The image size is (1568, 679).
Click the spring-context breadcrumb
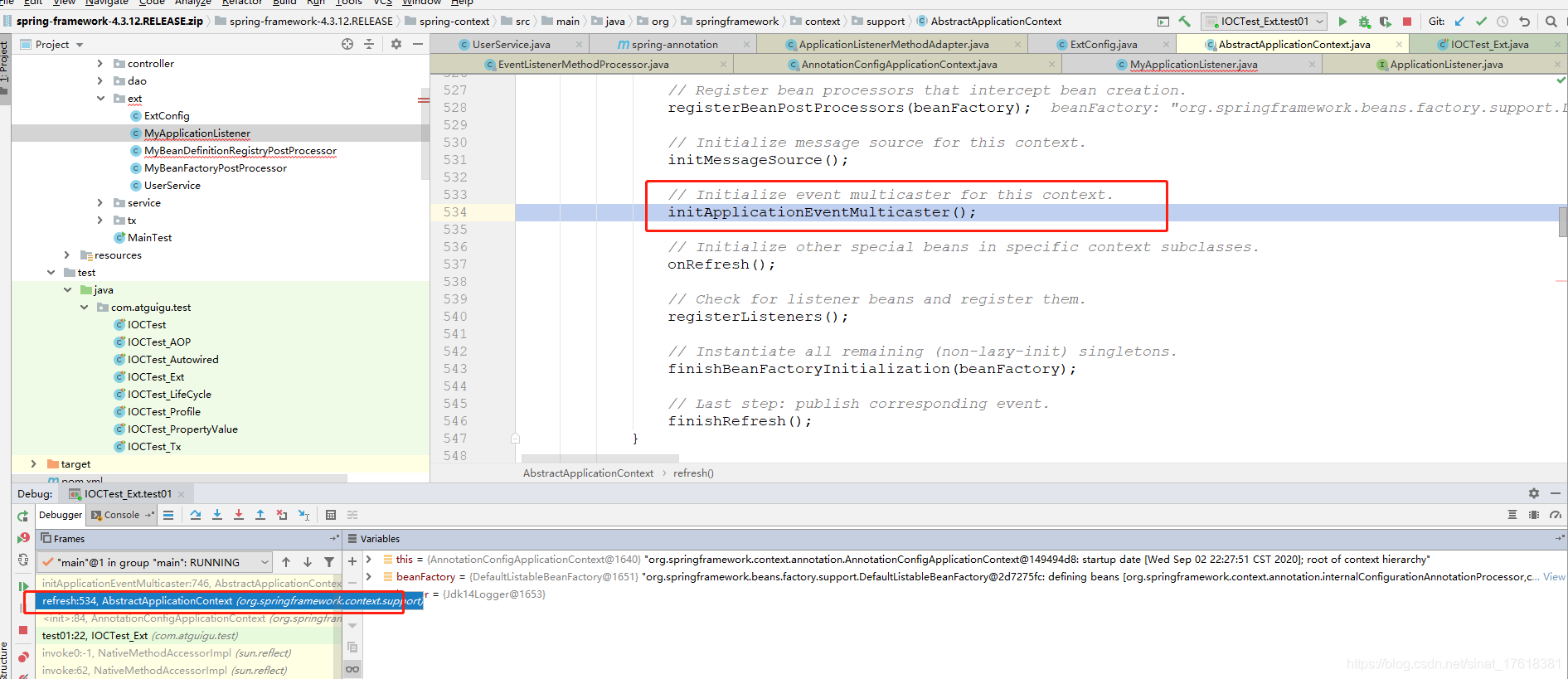[x=454, y=22]
